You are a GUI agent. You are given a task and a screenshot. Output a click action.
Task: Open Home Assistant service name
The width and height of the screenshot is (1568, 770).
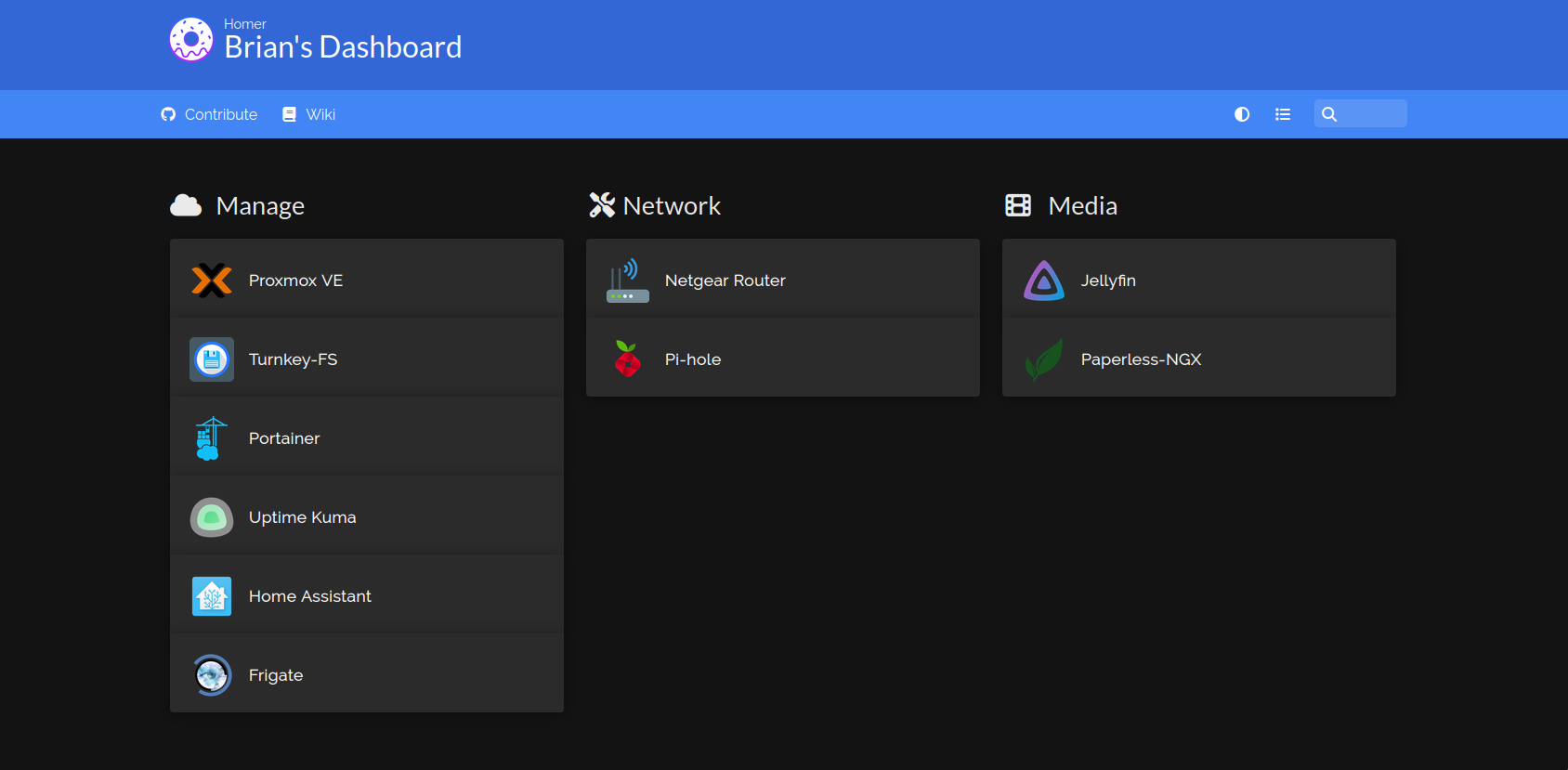[x=309, y=596]
